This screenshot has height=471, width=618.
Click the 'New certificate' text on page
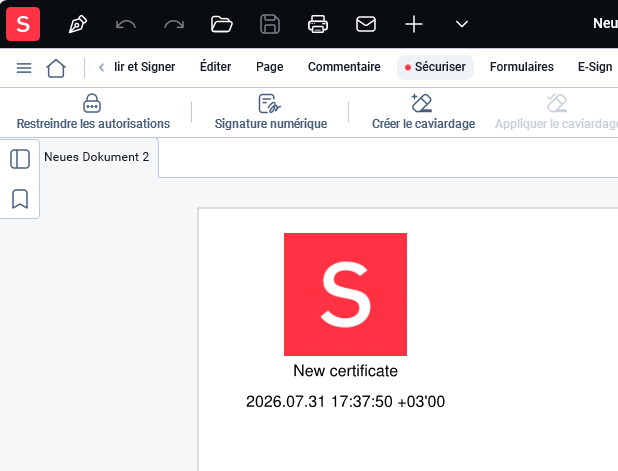345,371
